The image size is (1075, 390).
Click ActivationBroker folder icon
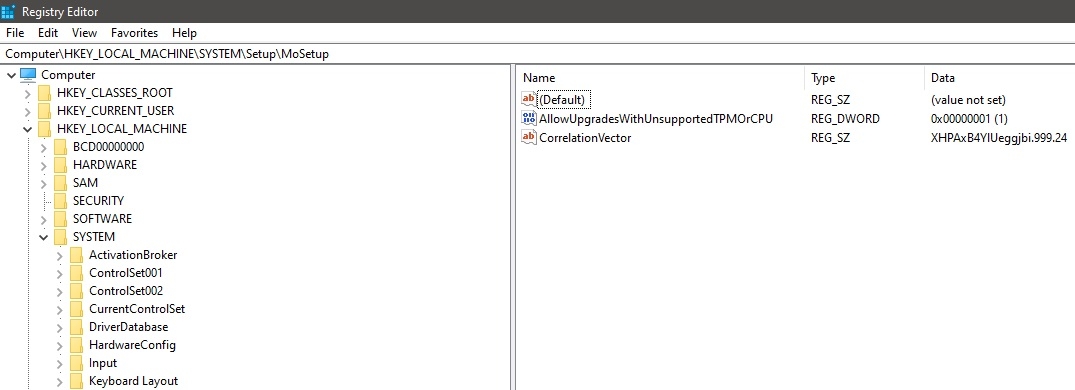[x=77, y=255]
